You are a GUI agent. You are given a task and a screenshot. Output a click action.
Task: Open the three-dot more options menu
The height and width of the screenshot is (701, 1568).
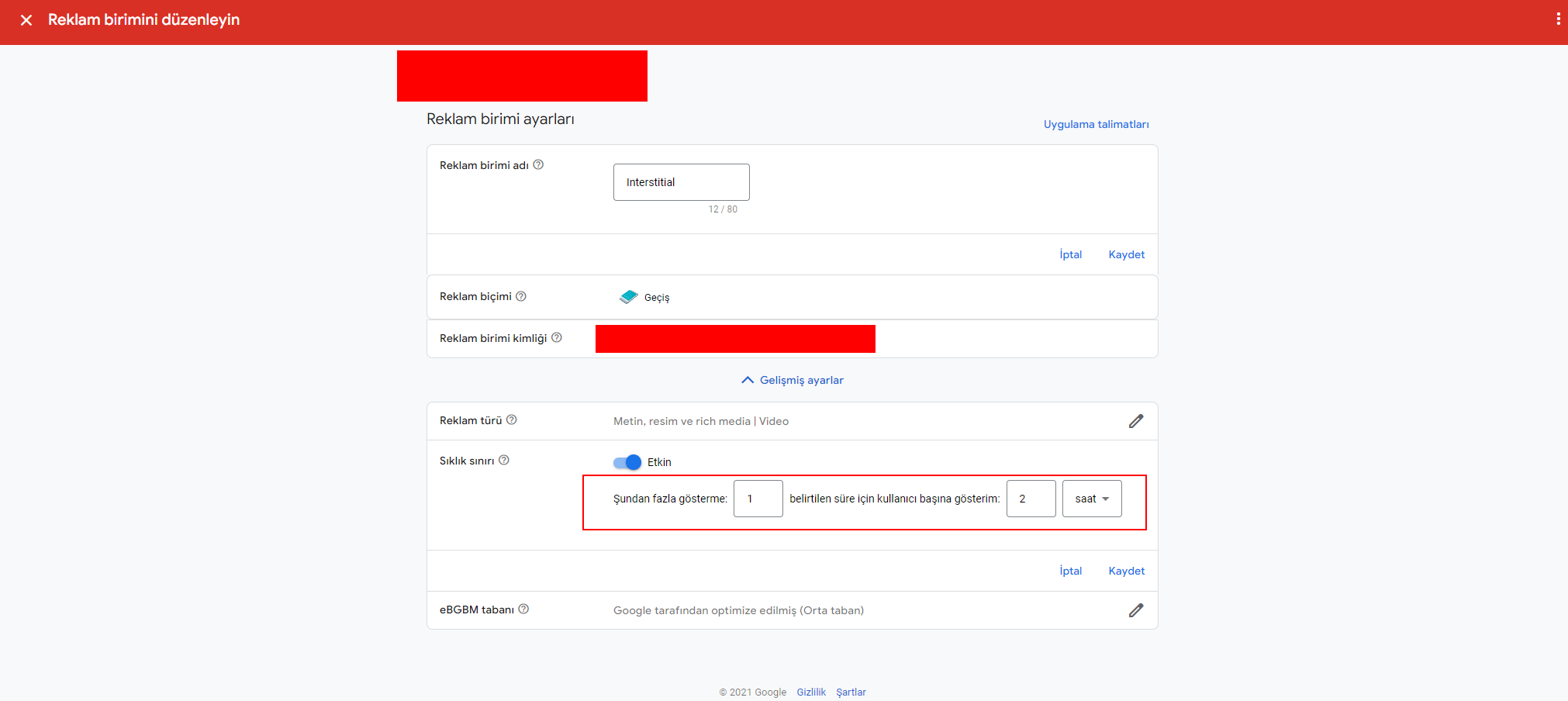tap(1558, 19)
